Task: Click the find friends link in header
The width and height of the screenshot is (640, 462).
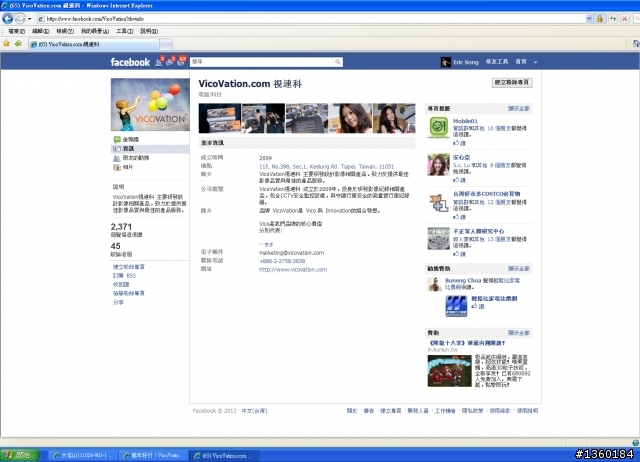Action: point(497,62)
